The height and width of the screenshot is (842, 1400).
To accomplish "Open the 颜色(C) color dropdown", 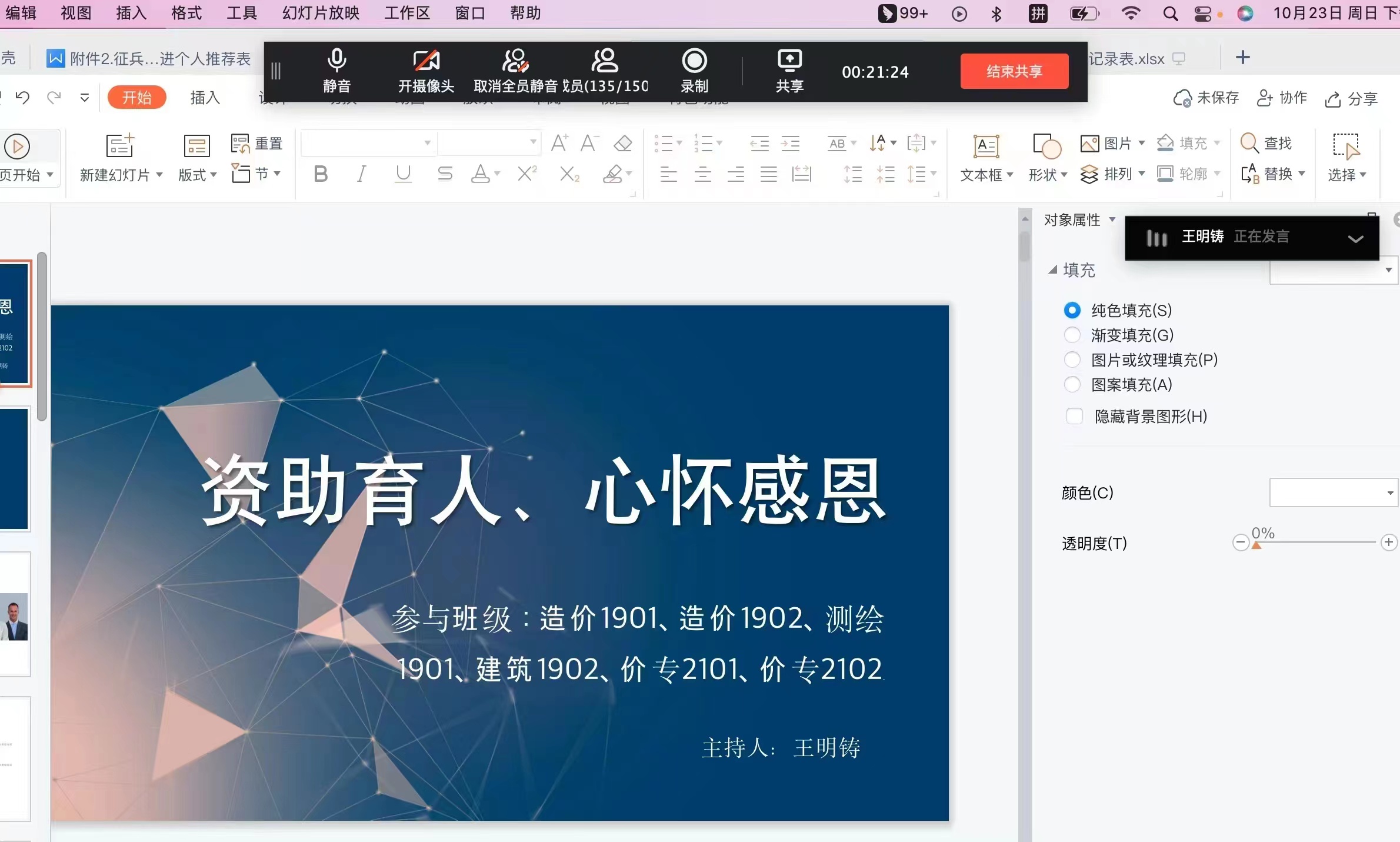I will click(x=1389, y=493).
